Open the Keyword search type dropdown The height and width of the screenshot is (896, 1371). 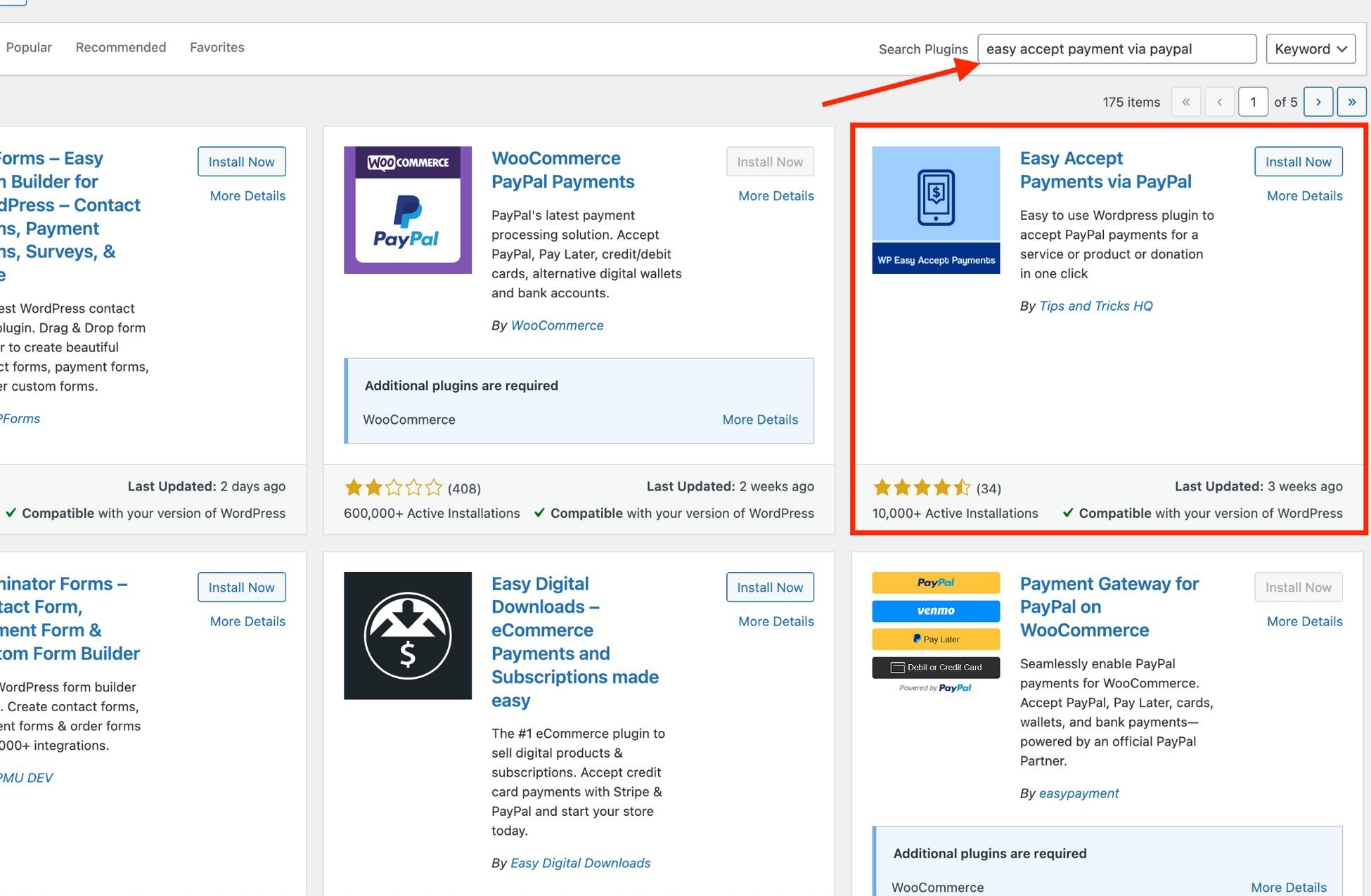point(1311,48)
